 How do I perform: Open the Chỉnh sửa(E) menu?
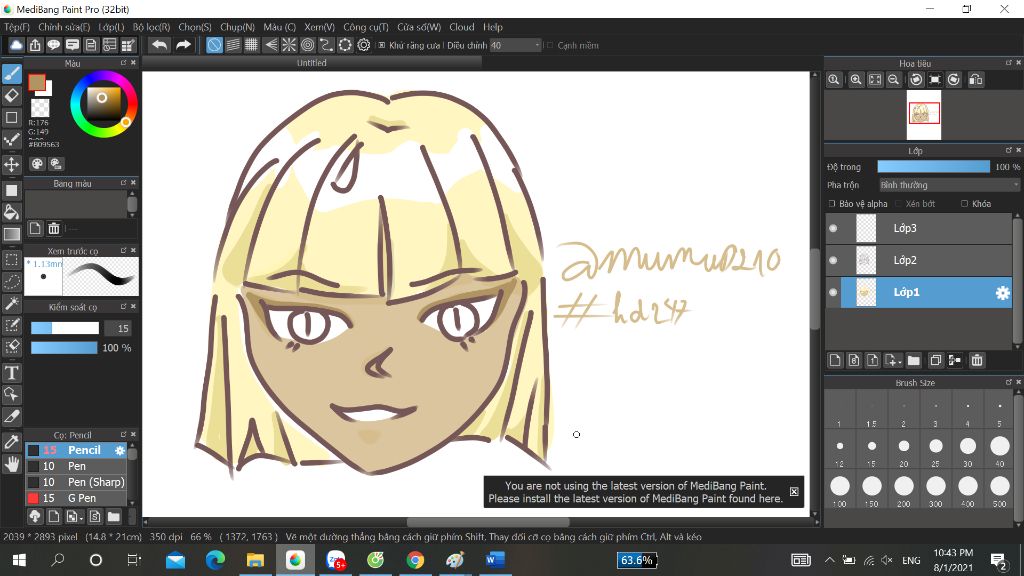(64, 27)
